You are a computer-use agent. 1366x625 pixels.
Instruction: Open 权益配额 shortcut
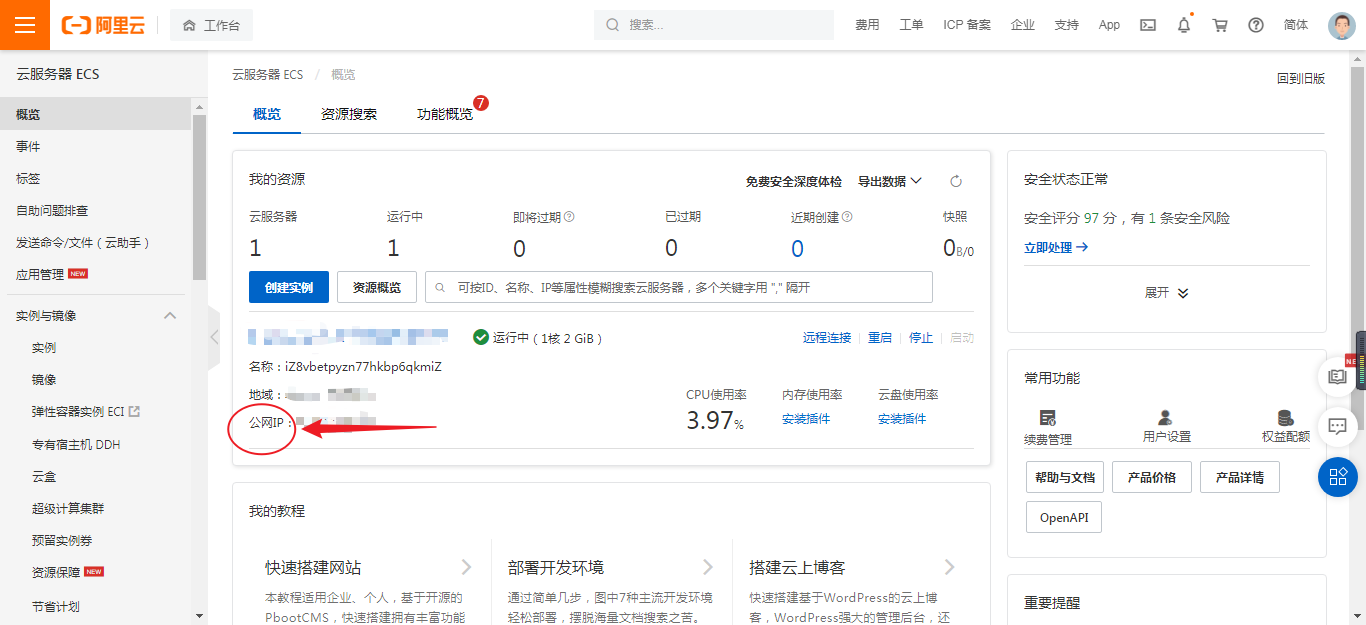pyautogui.click(x=1286, y=427)
